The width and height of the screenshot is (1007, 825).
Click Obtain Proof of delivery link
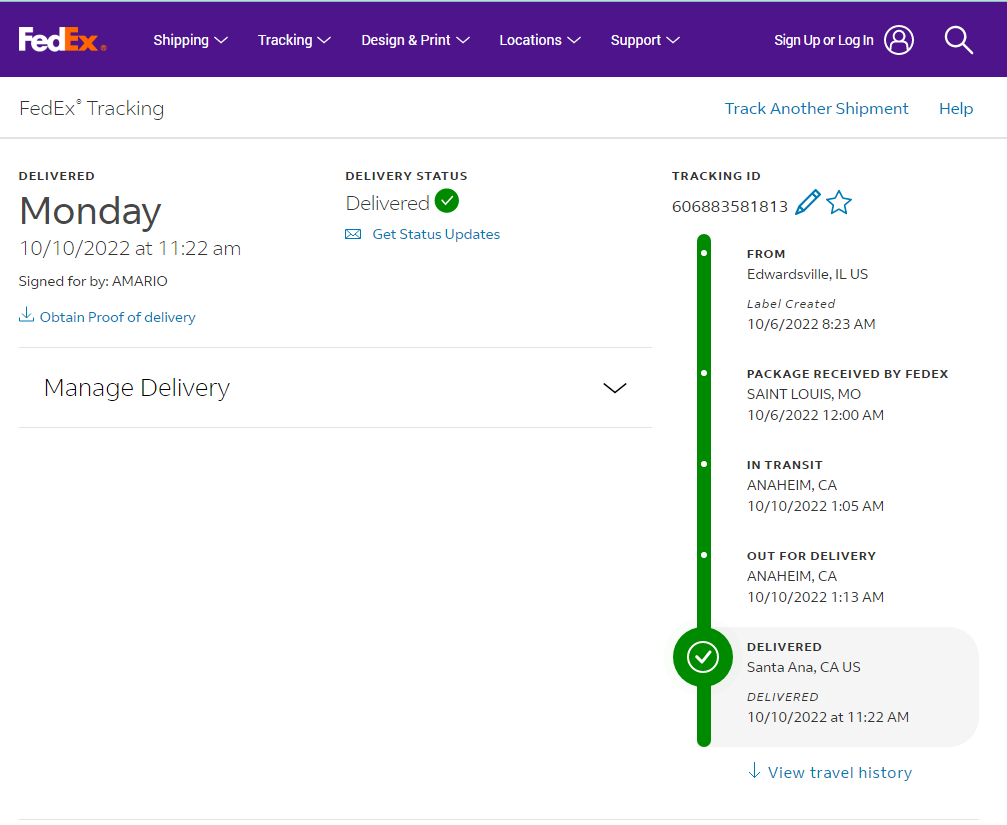pos(118,317)
